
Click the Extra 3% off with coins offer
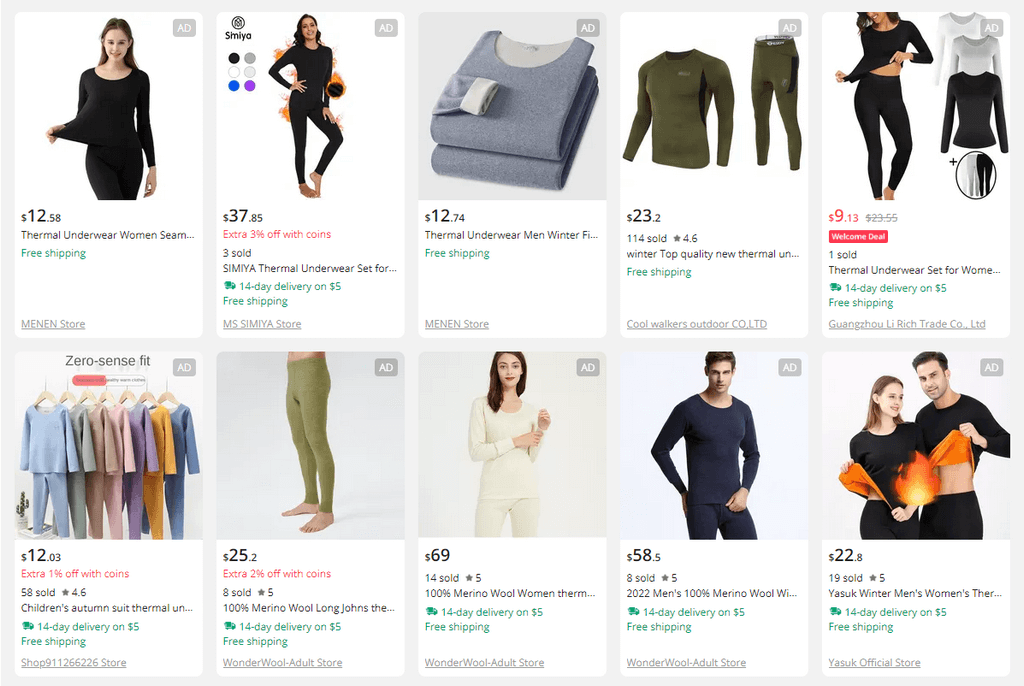coord(278,236)
